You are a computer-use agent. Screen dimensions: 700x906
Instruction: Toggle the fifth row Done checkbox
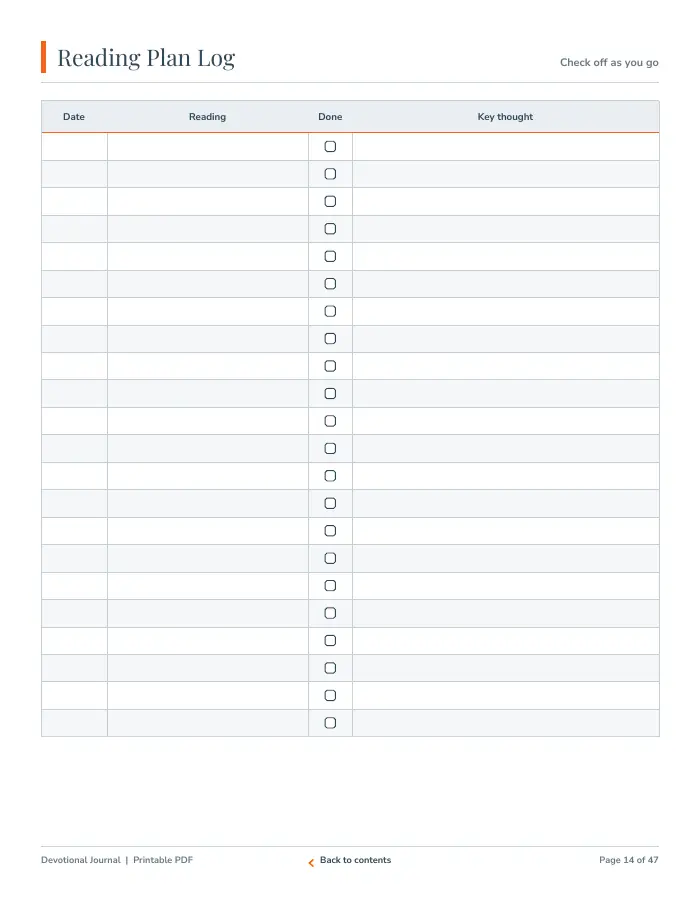click(330, 257)
